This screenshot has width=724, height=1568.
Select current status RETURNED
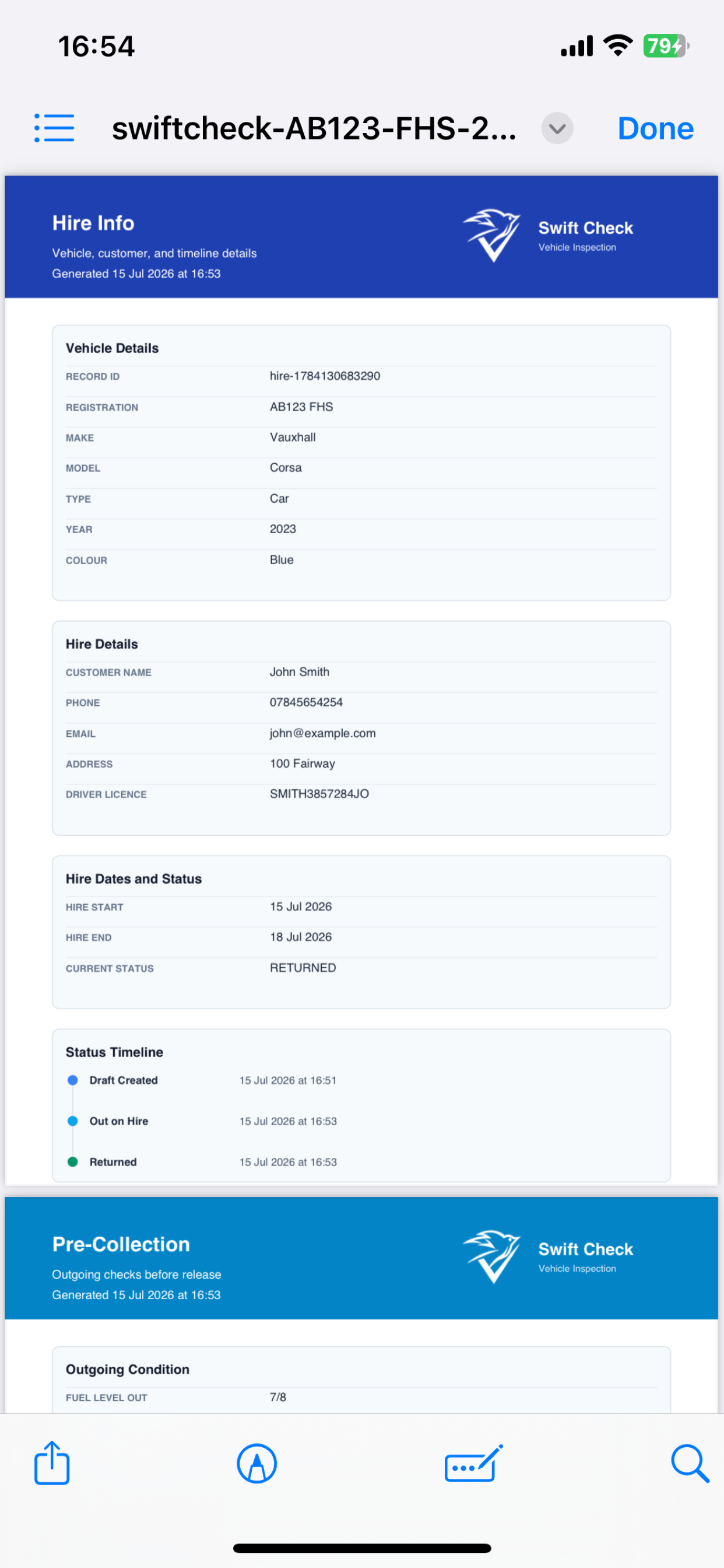(303, 968)
